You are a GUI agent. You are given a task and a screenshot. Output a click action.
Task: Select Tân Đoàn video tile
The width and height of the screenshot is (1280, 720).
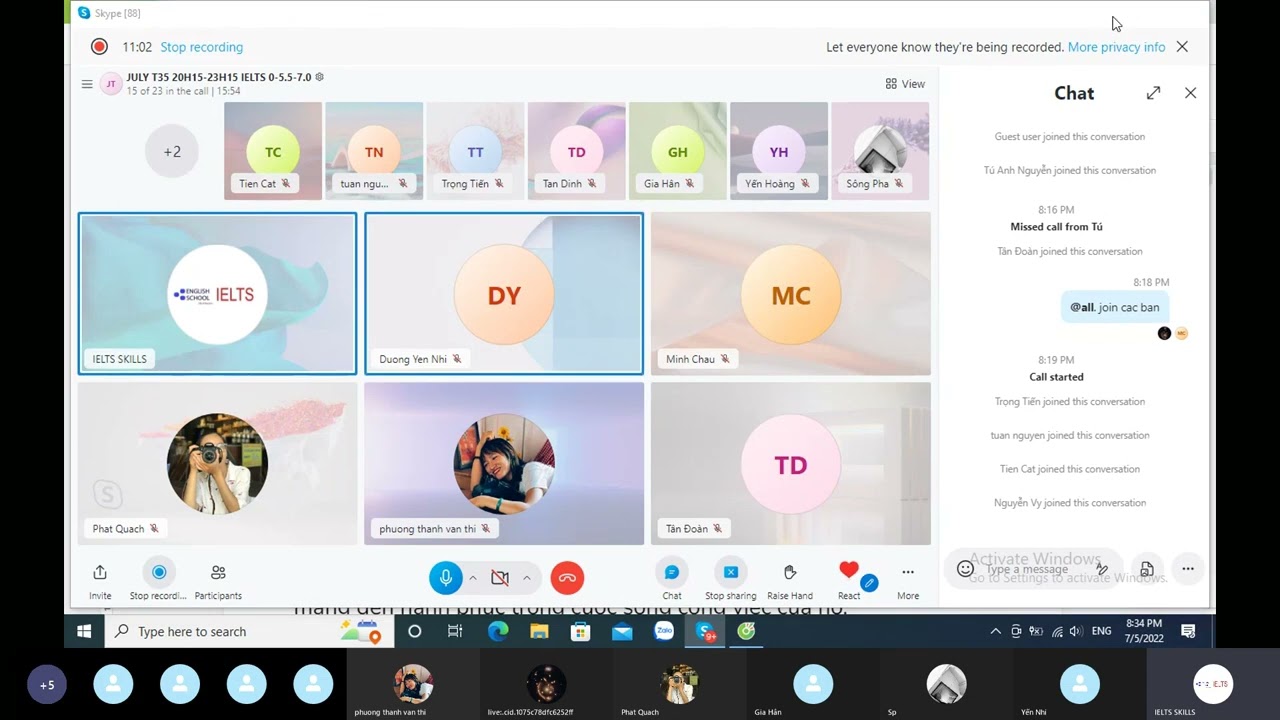click(791, 463)
